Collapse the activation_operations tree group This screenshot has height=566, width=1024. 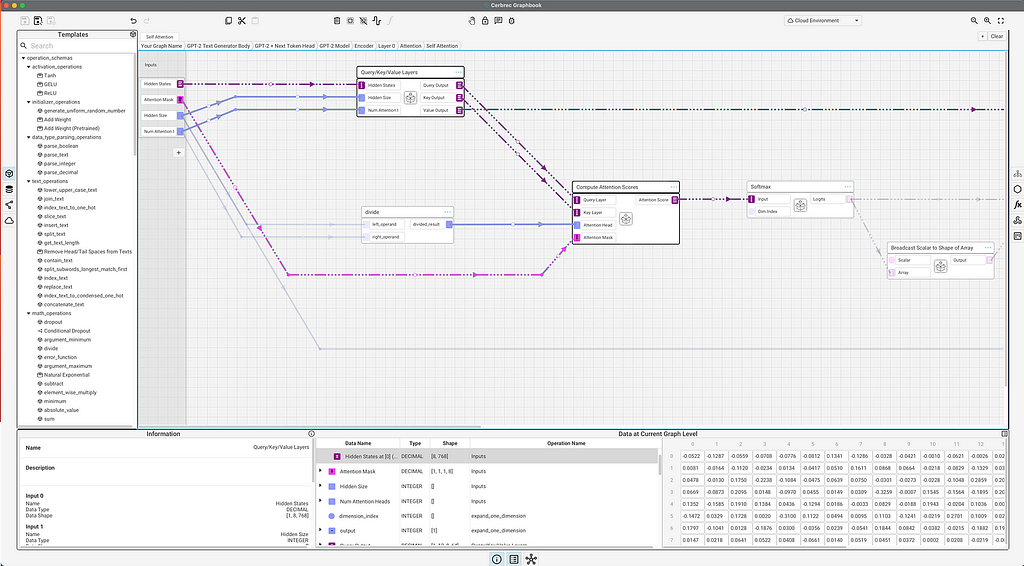[x=28, y=67]
